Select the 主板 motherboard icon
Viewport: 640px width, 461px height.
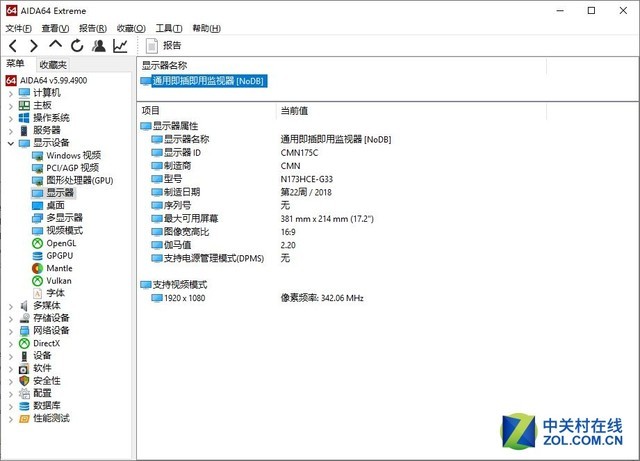(24, 105)
